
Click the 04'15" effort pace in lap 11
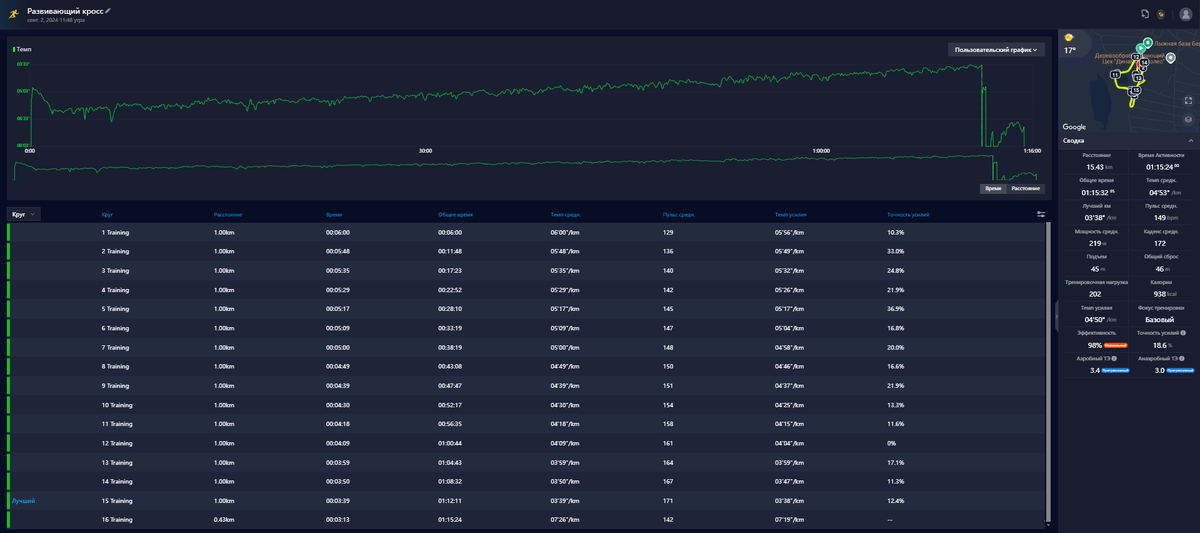[x=790, y=424]
